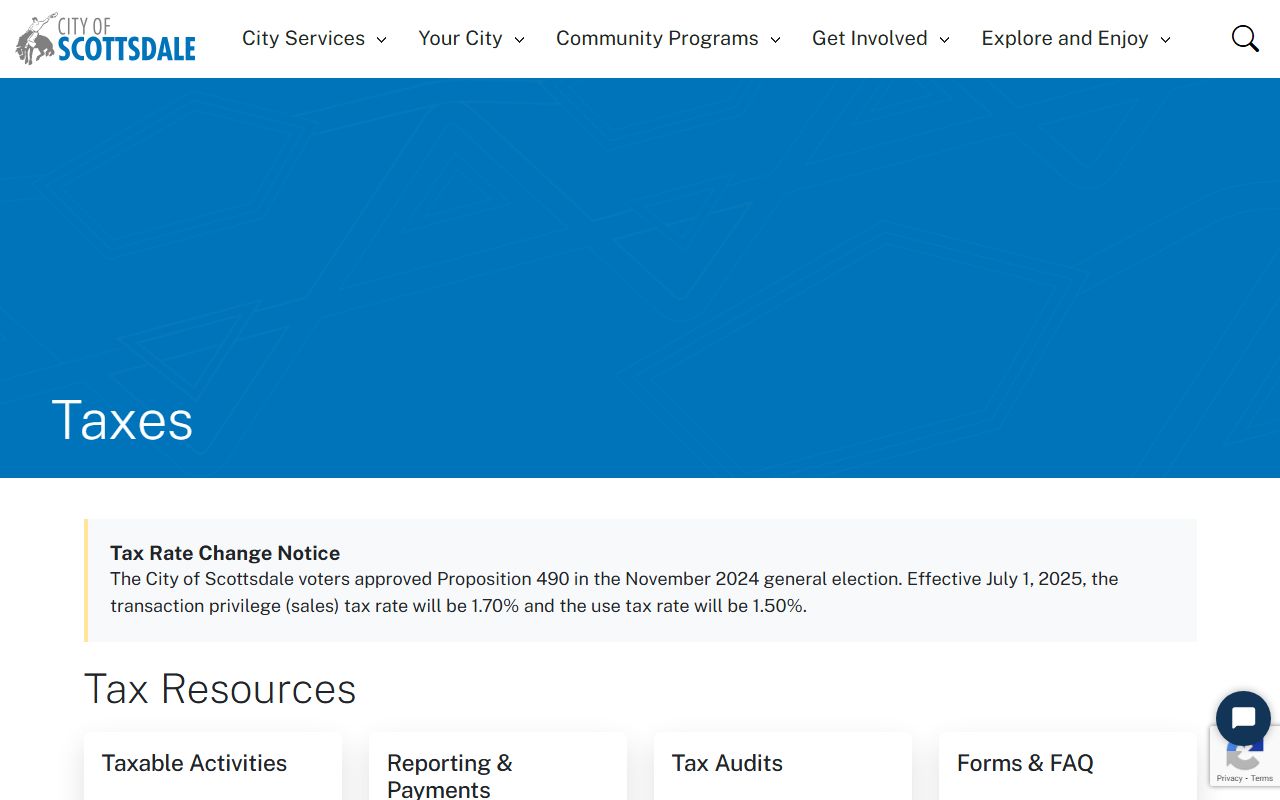
Task: Click the Proposition 490 notice paragraph
Action: (x=614, y=592)
